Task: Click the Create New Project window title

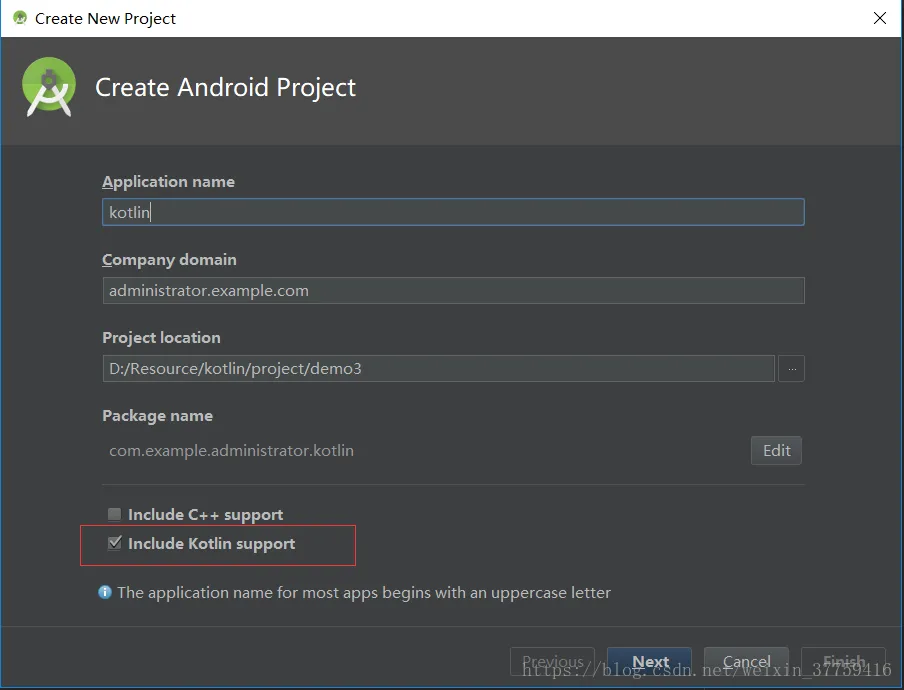Action: click(x=105, y=18)
